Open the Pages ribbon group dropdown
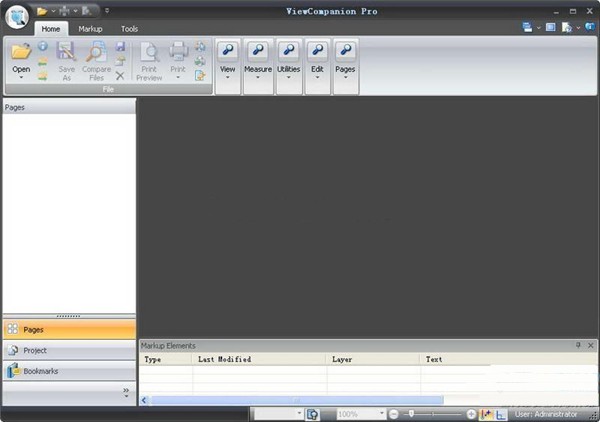 346,78
